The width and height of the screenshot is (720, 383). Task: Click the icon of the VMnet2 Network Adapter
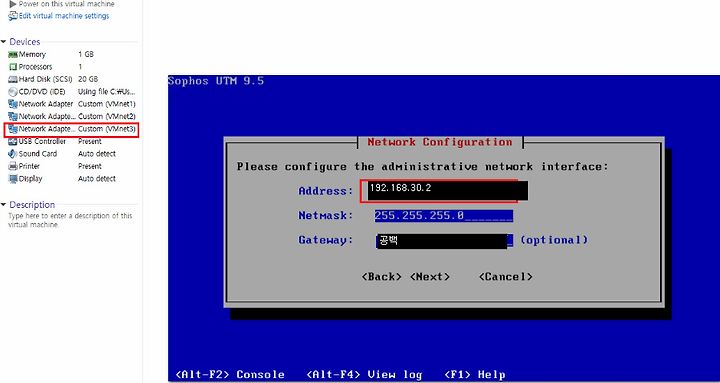coord(13,116)
